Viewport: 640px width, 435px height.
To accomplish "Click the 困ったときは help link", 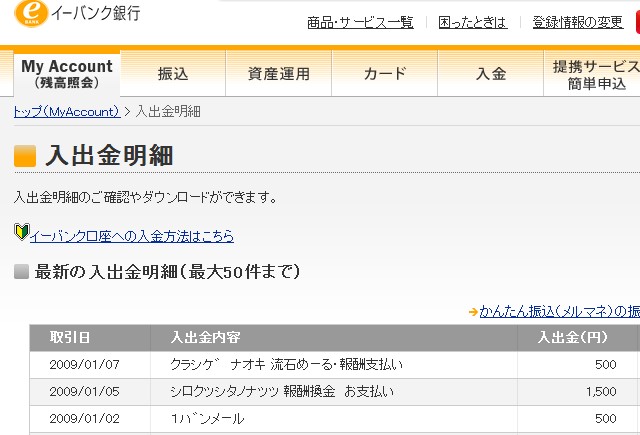I will [472, 23].
